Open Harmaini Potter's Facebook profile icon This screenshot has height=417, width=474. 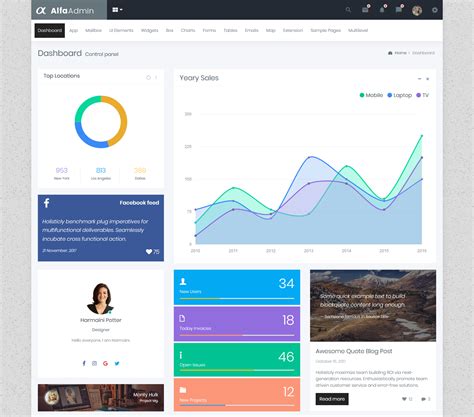pos(84,363)
